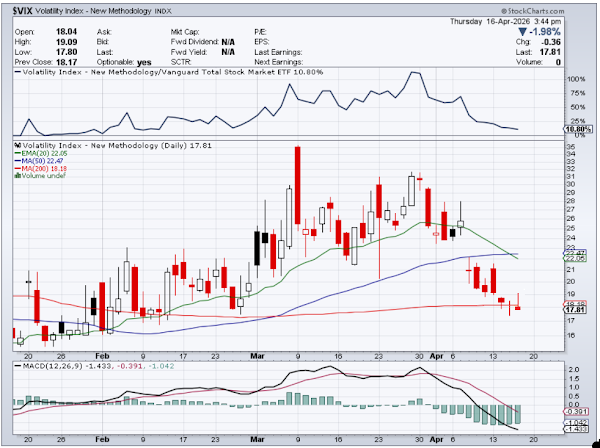The image size is (600, 448).
Task: Click the 10.80% axis tag on the ratio panel
Action: point(578,130)
